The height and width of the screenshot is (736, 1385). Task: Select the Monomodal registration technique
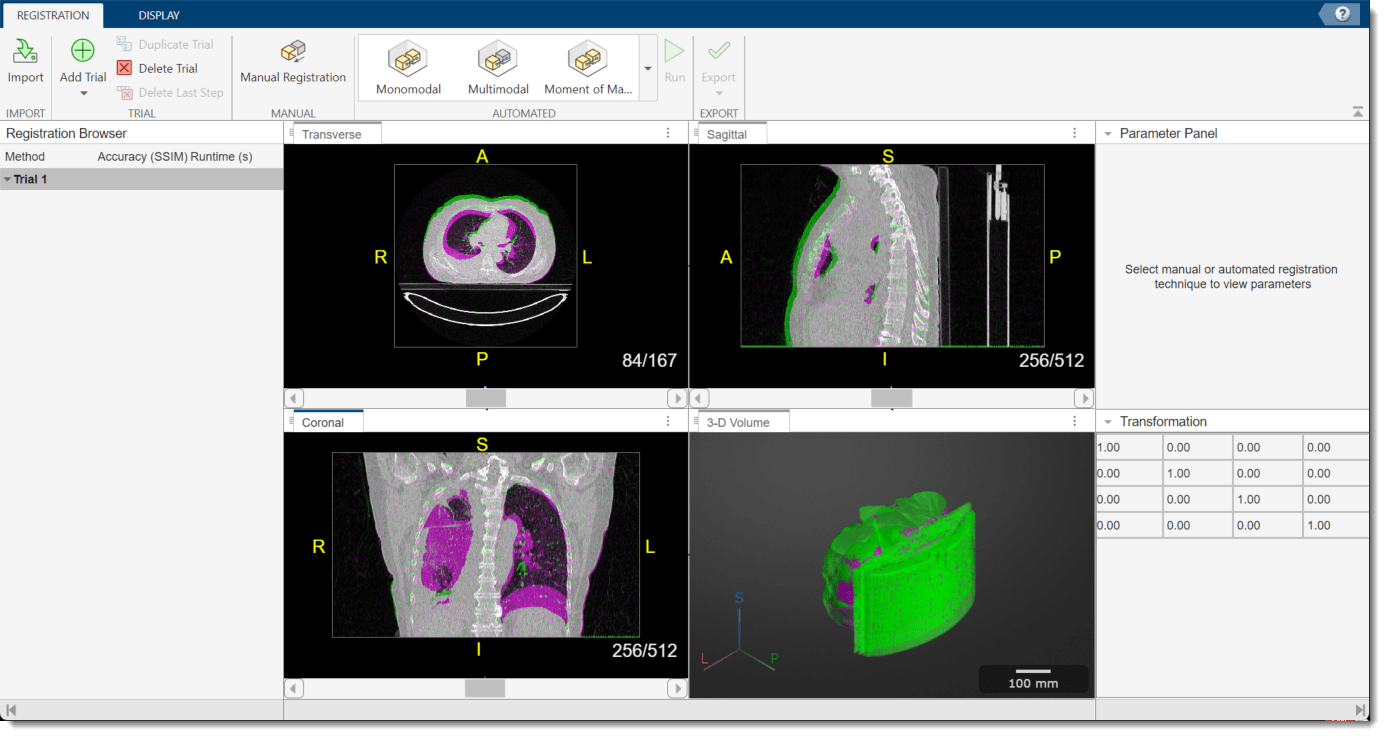[x=408, y=68]
